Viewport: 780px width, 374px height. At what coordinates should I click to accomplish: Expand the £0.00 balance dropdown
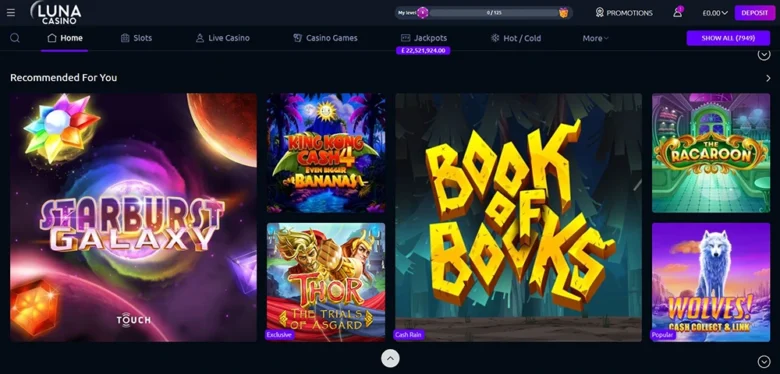pyautogui.click(x=715, y=13)
